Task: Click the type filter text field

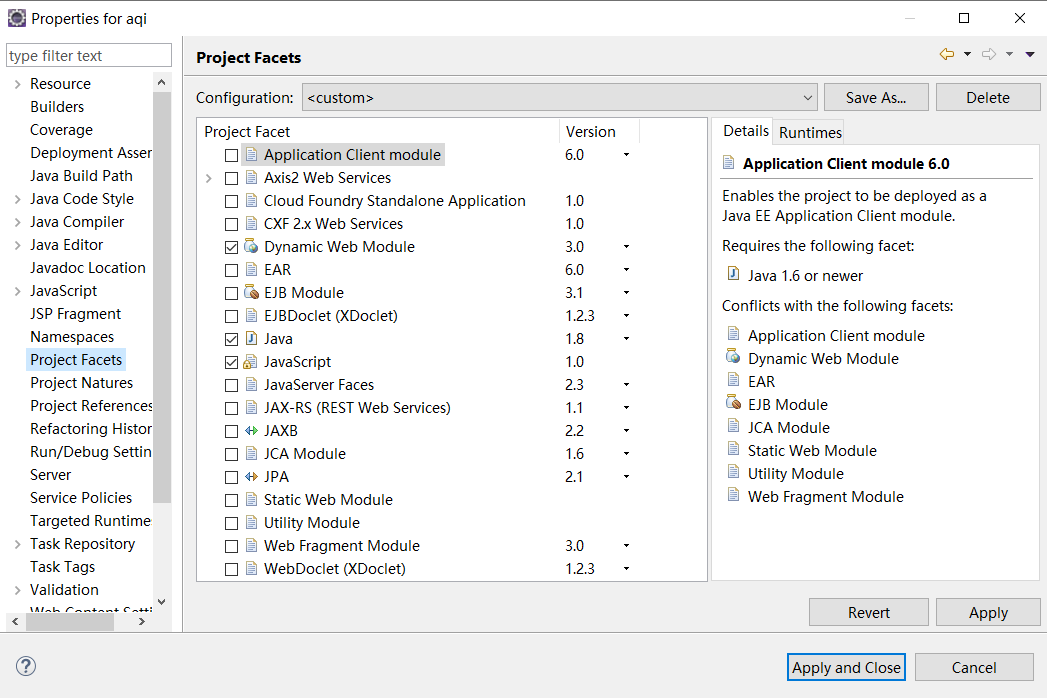Action: click(x=89, y=56)
